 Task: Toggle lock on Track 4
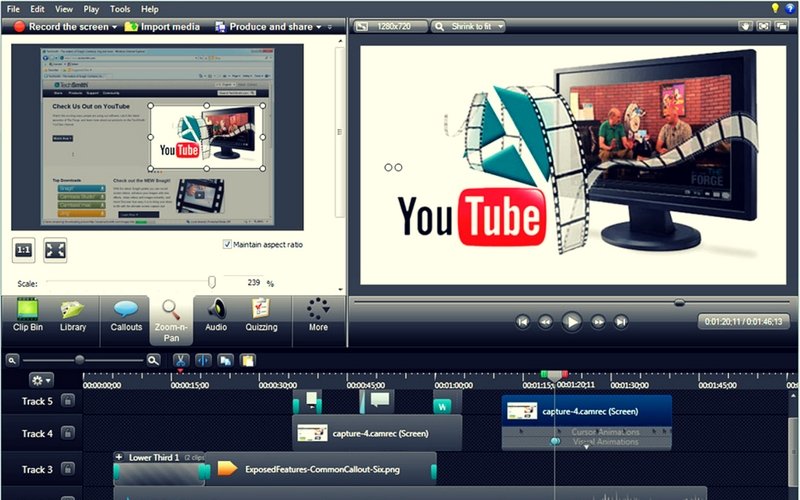(67, 433)
